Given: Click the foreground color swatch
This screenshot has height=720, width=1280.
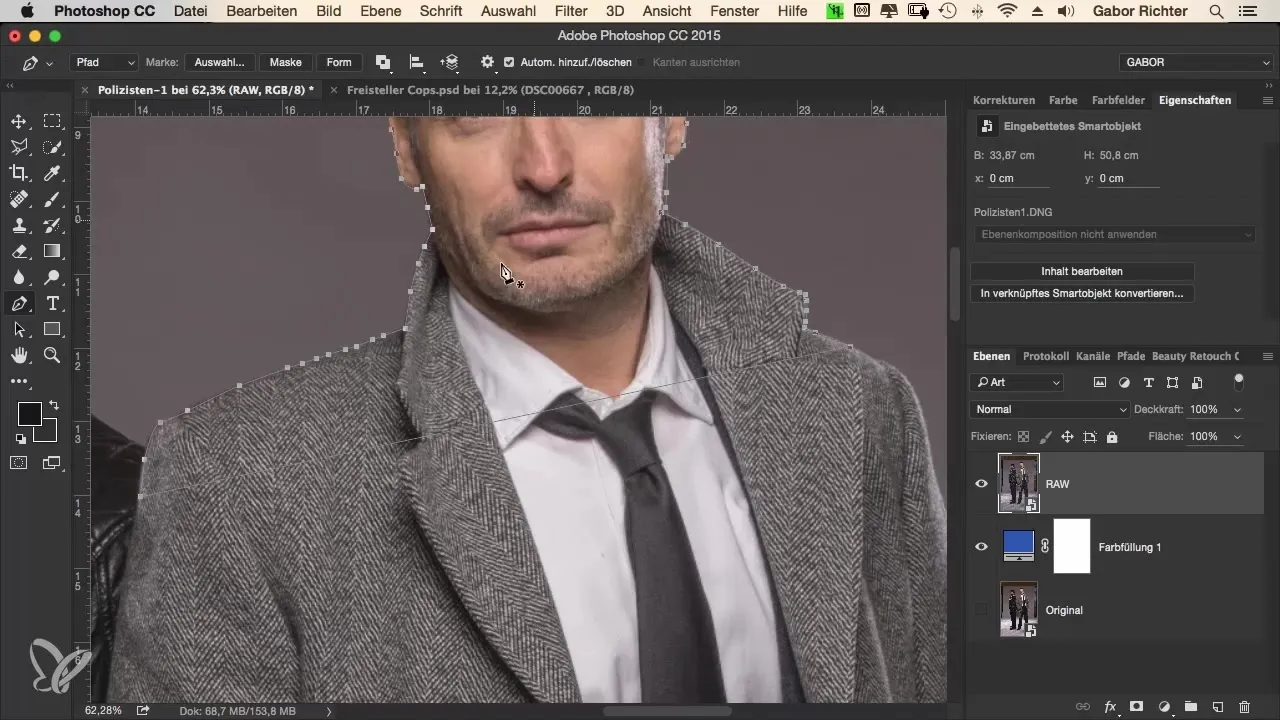Looking at the screenshot, I should point(29,414).
